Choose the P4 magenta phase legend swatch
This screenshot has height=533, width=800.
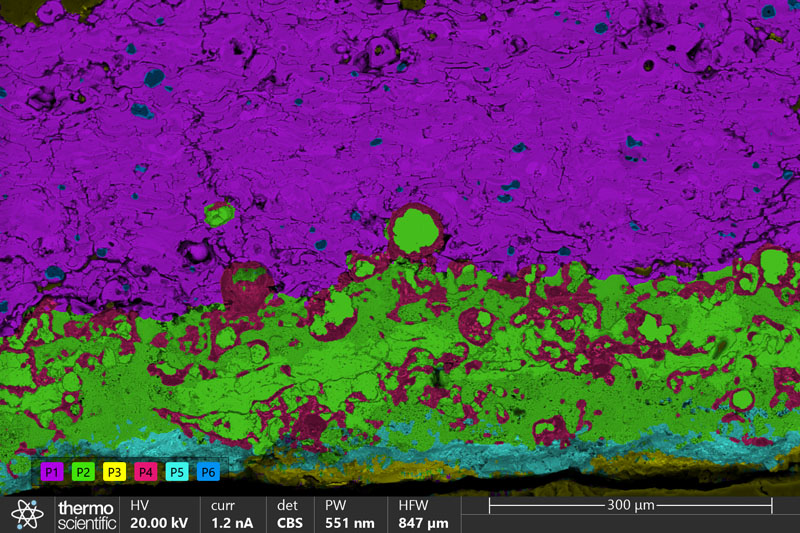click(x=146, y=471)
